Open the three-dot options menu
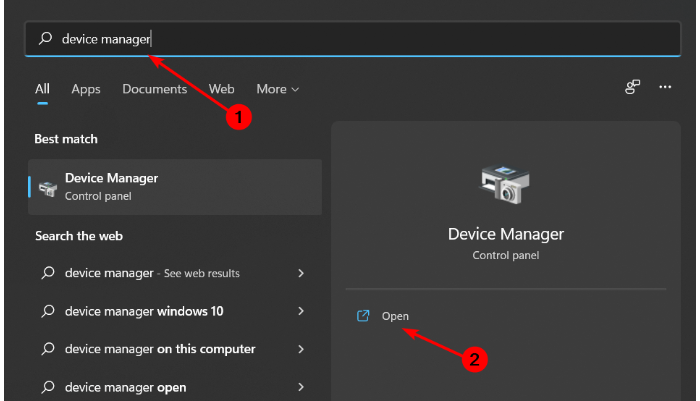 pyautogui.click(x=665, y=87)
